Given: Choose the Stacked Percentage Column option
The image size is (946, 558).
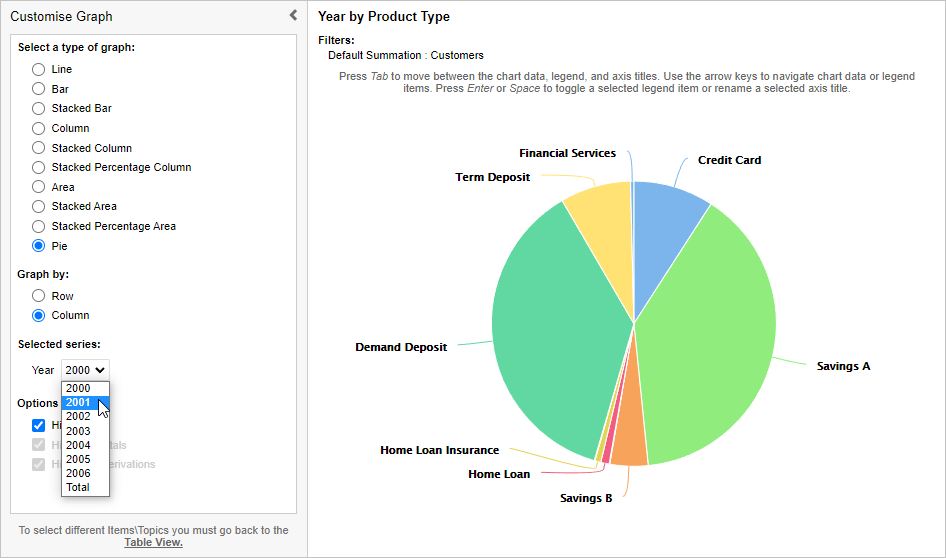Looking at the screenshot, I should pos(39,167).
